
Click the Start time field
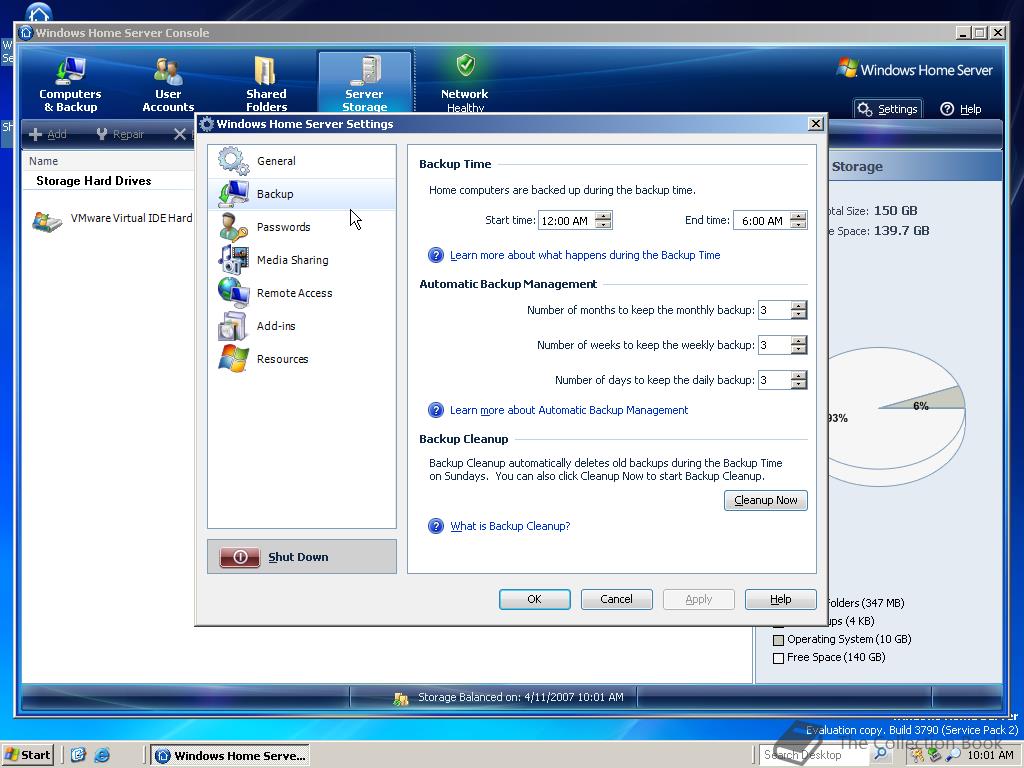click(x=567, y=221)
